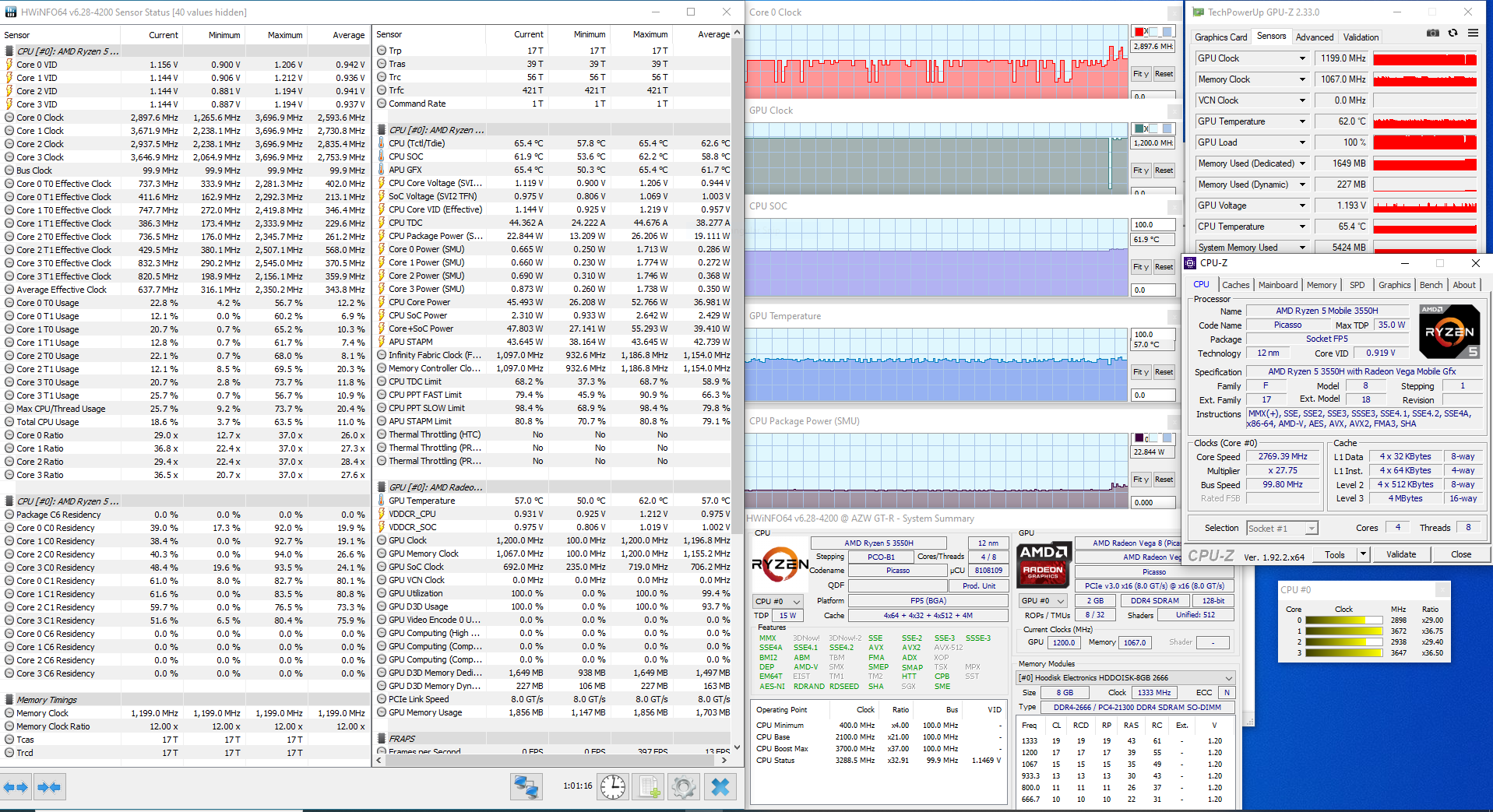Screen dimensions: 1493x812
Task: Open the Bench tab in CPU-Z
Action: tap(1431, 285)
